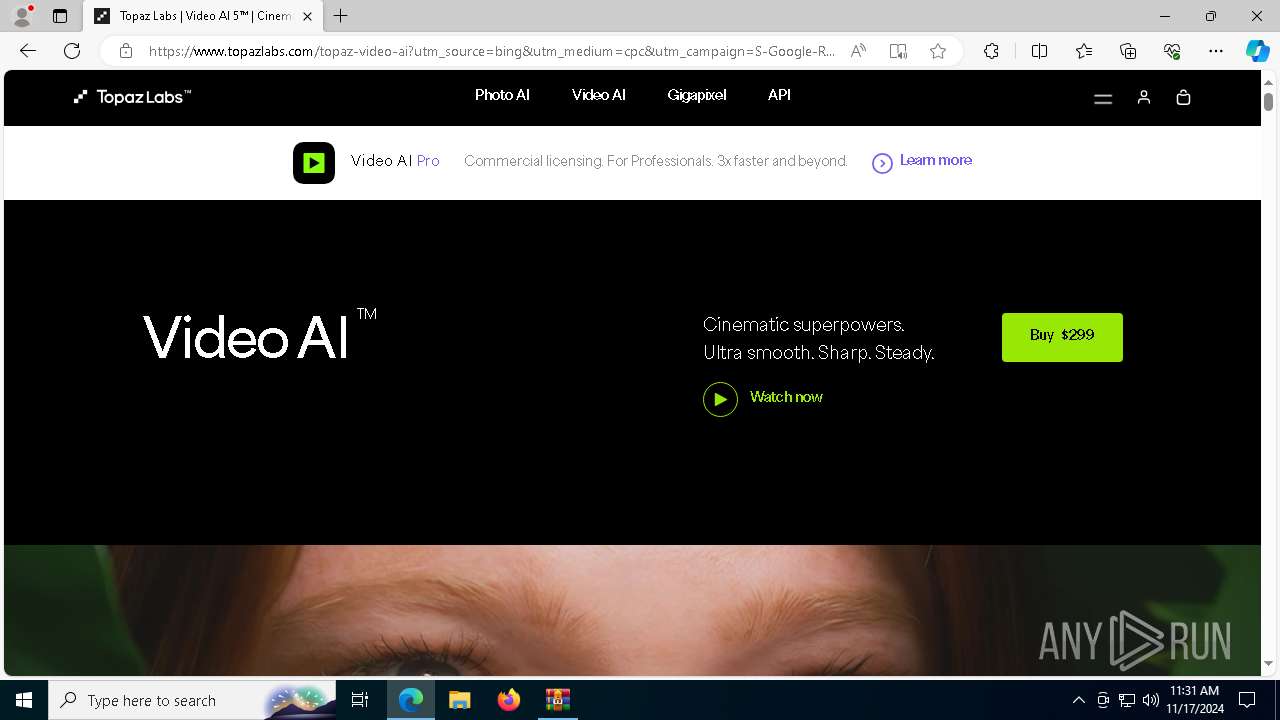Open the tab actions menu icon
The image size is (1280, 720).
pyautogui.click(x=60, y=16)
